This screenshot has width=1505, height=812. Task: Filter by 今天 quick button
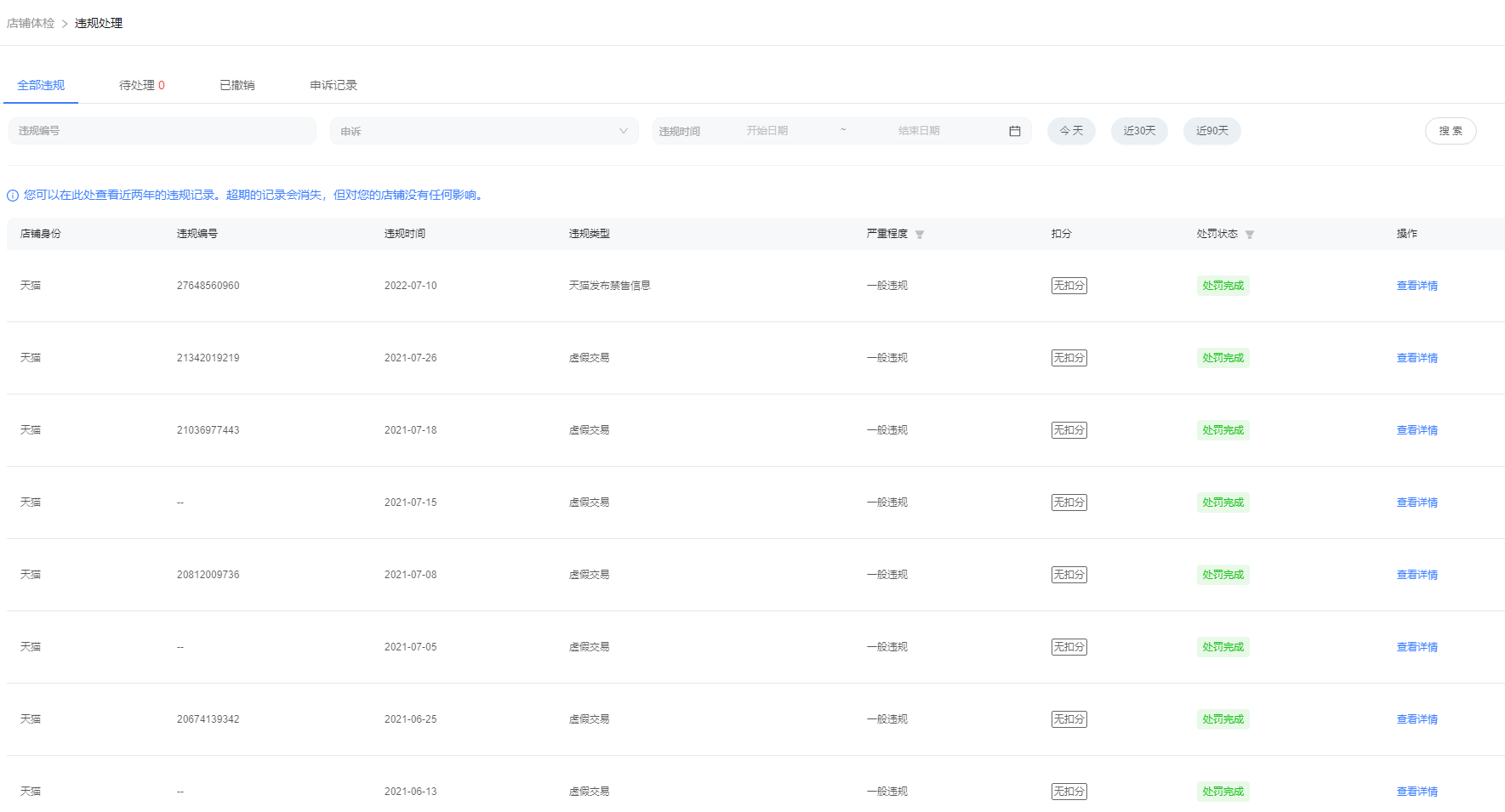coord(1071,131)
